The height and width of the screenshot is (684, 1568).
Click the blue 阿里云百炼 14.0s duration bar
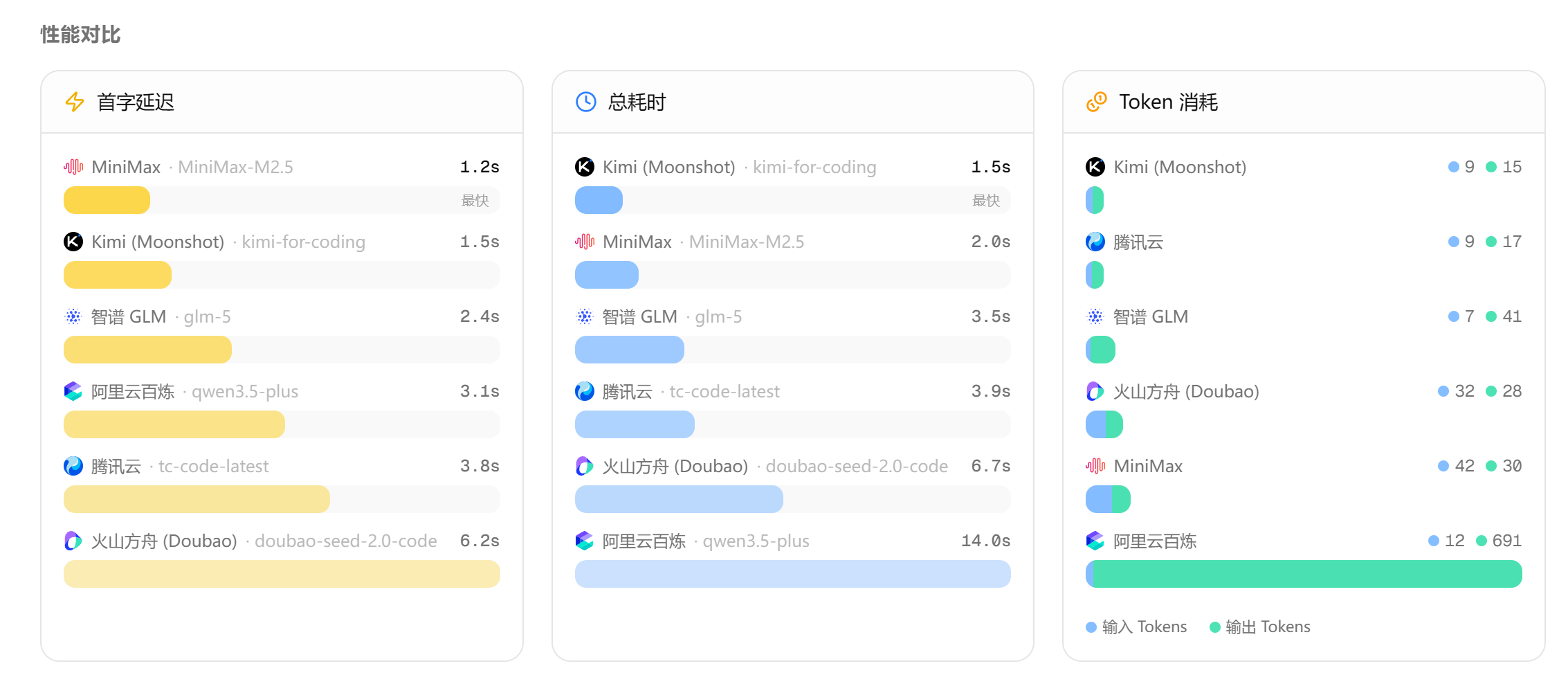792,574
